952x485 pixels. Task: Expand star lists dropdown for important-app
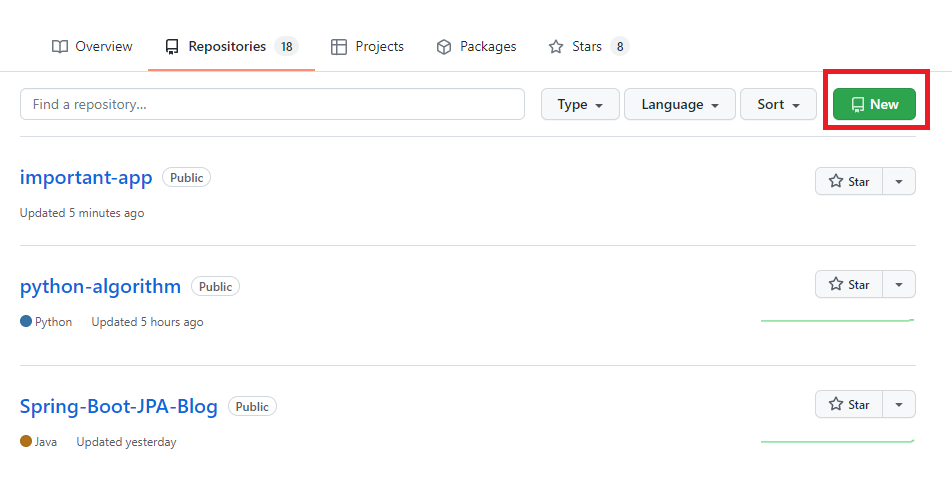(x=899, y=181)
